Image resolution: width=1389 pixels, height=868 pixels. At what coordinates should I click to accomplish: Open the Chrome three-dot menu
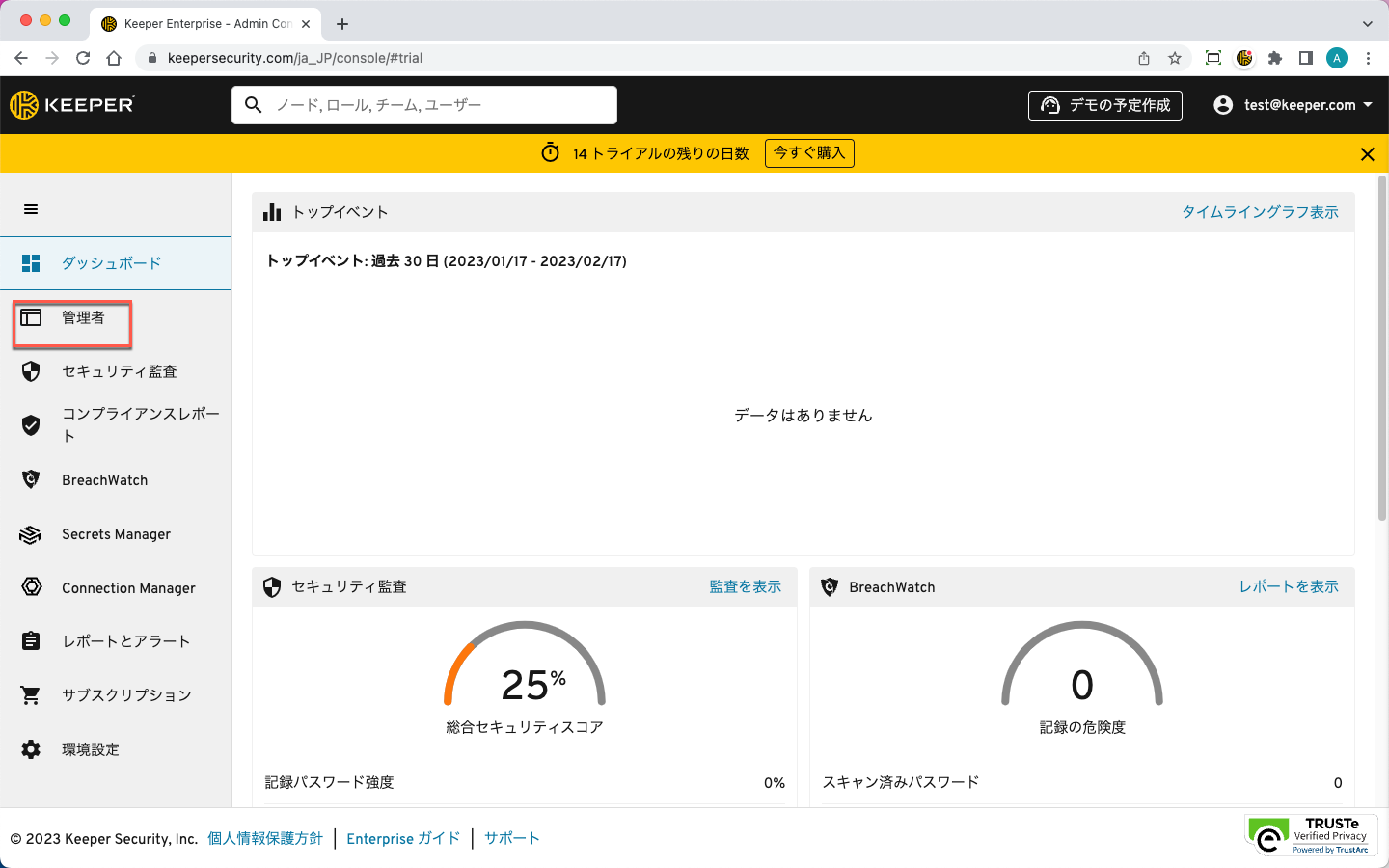point(1368,58)
